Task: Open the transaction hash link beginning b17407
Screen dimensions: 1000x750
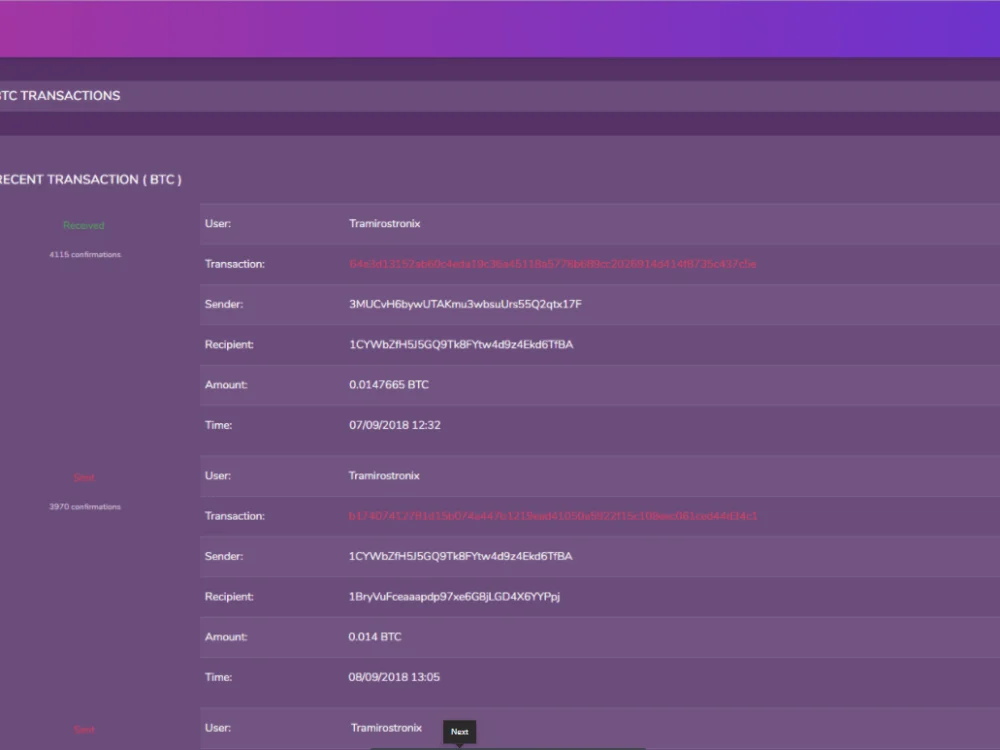Action: coord(552,516)
